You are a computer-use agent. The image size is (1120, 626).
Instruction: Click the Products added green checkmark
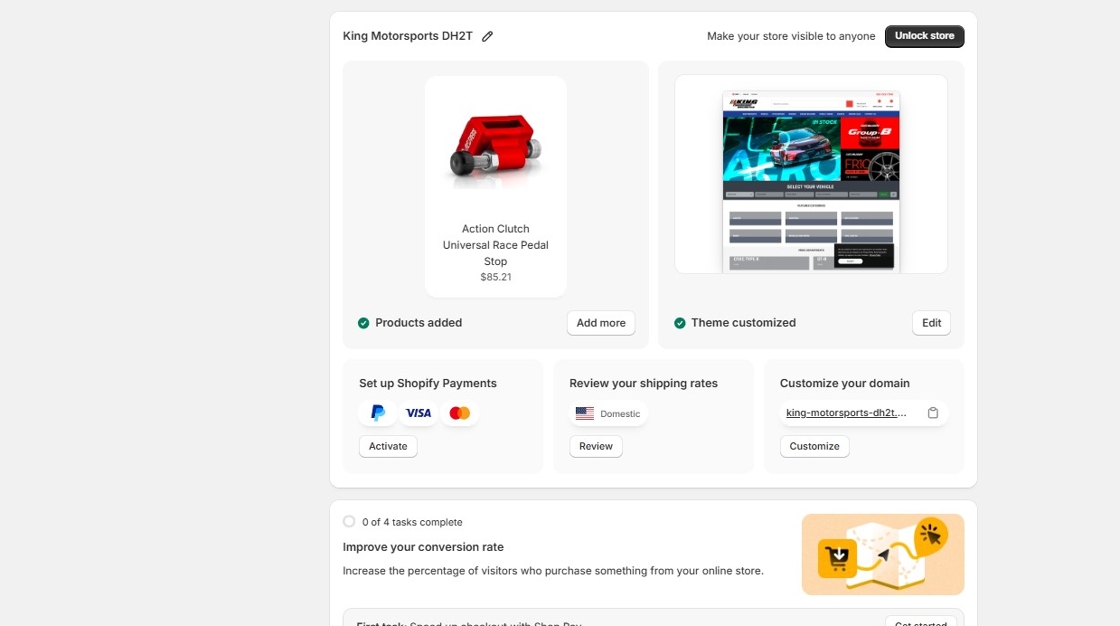[364, 323]
